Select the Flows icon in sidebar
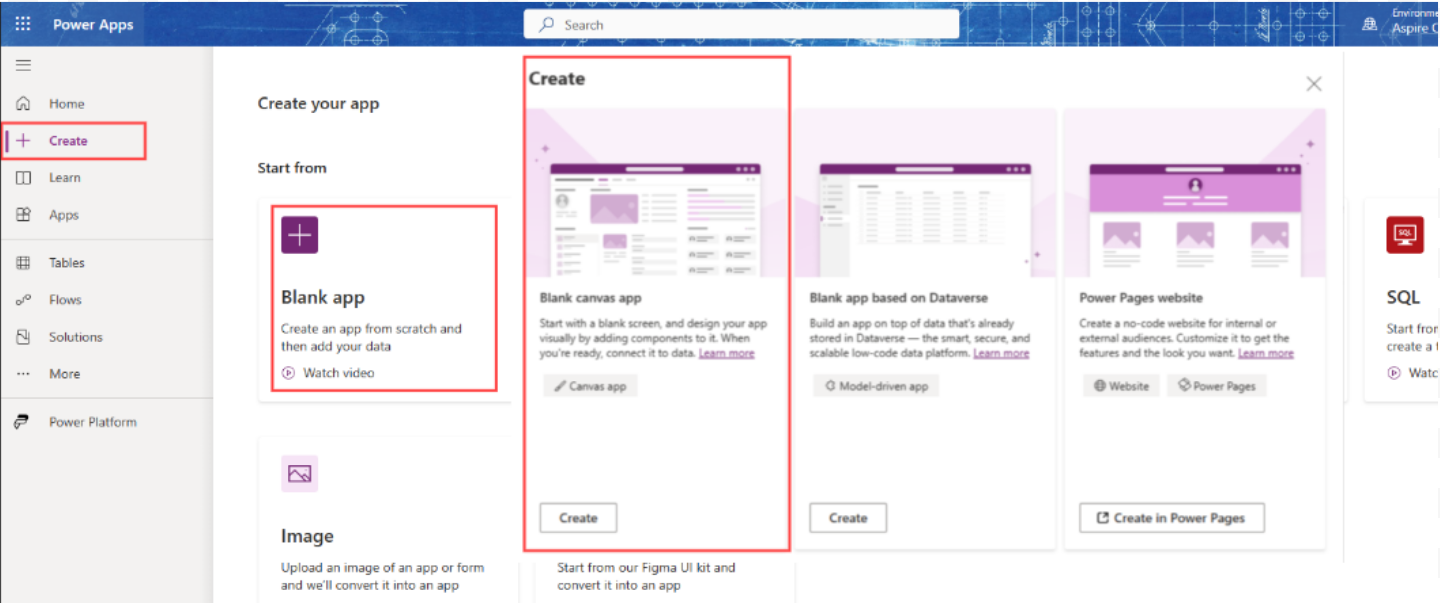Image resolution: width=1440 pixels, height=603 pixels. pyautogui.click(x=24, y=300)
